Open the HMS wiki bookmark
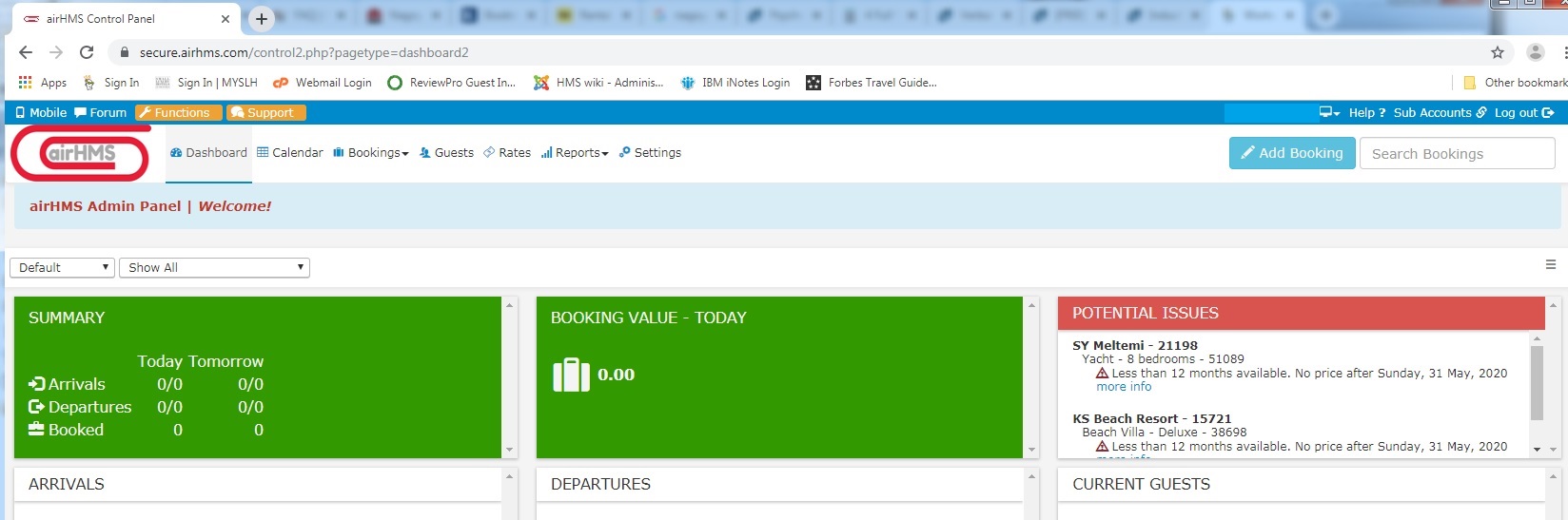The image size is (1568, 520). pos(598,83)
